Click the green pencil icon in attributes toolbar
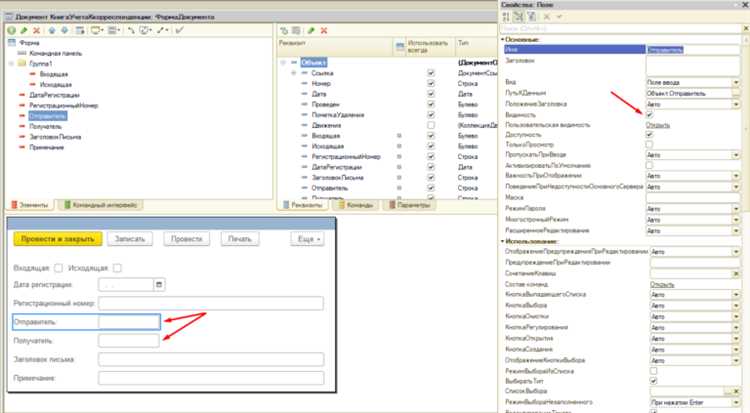750x413 pixels. click(x=311, y=31)
